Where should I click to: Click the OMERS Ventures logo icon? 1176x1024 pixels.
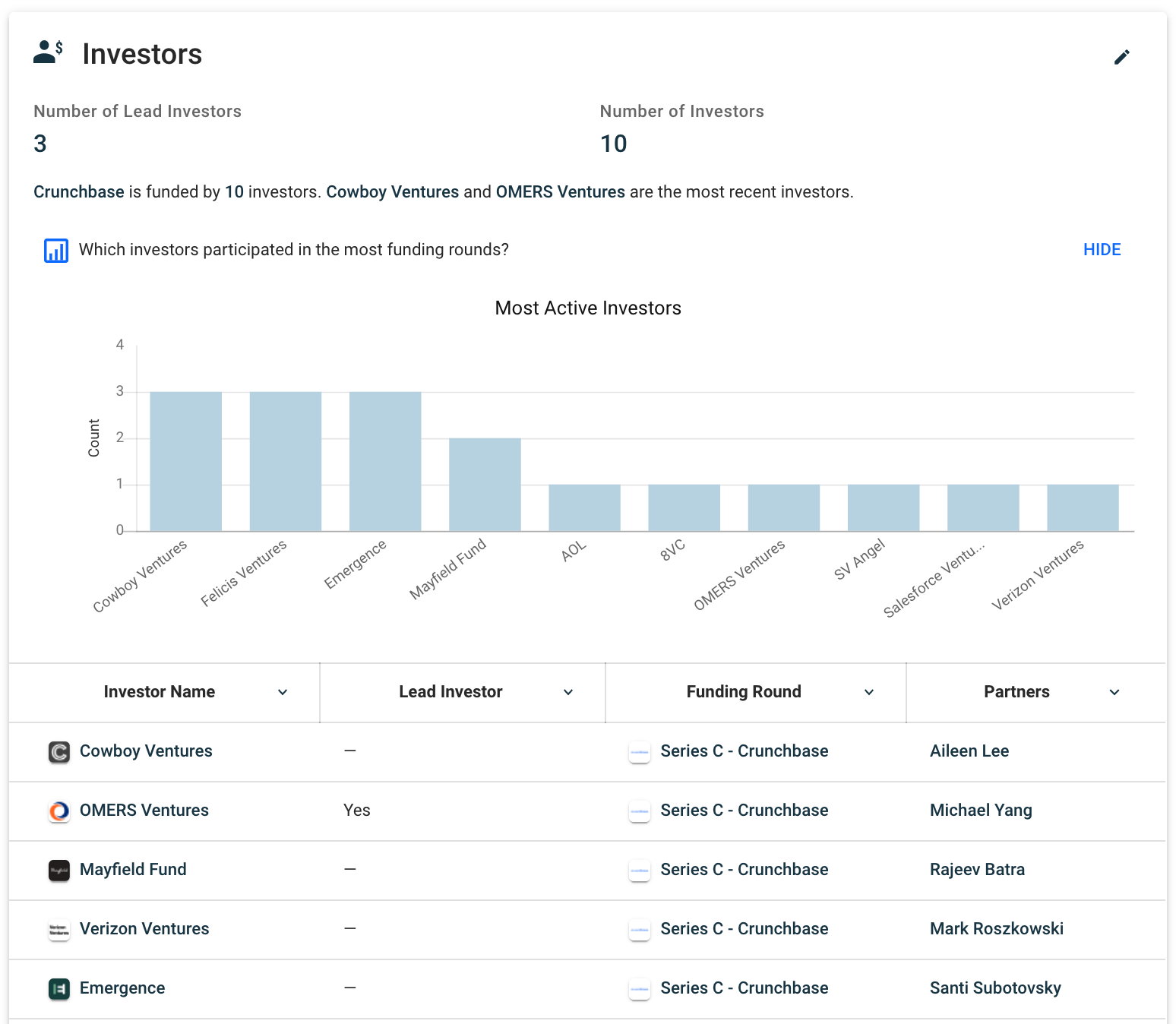pos(59,811)
